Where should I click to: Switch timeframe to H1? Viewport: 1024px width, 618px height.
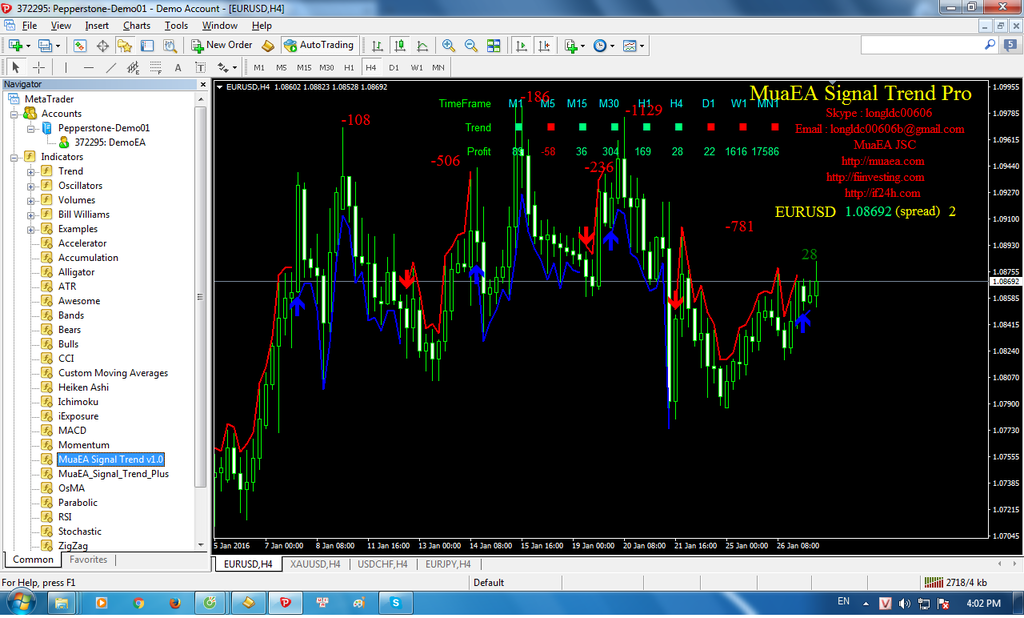click(x=349, y=67)
